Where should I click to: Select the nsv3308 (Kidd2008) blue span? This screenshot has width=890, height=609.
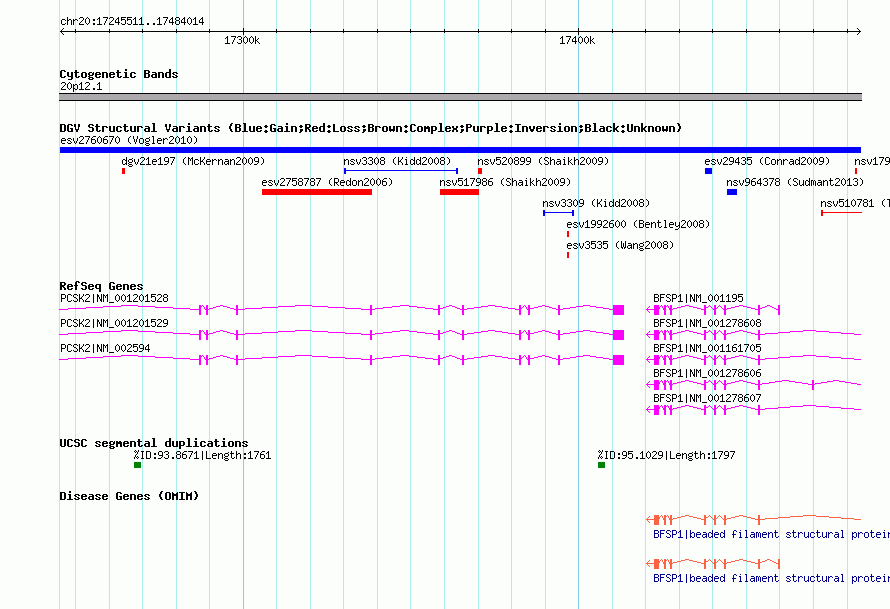click(x=401, y=171)
